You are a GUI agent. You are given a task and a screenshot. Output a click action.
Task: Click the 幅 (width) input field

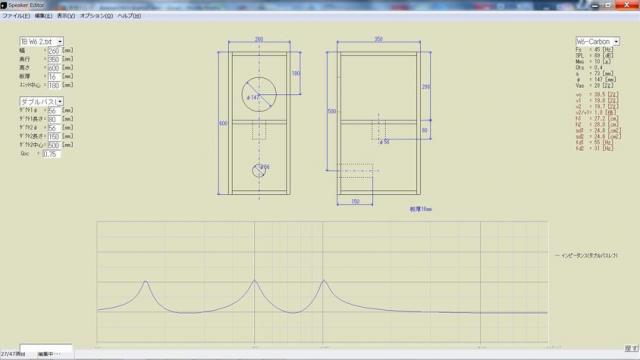point(54,51)
